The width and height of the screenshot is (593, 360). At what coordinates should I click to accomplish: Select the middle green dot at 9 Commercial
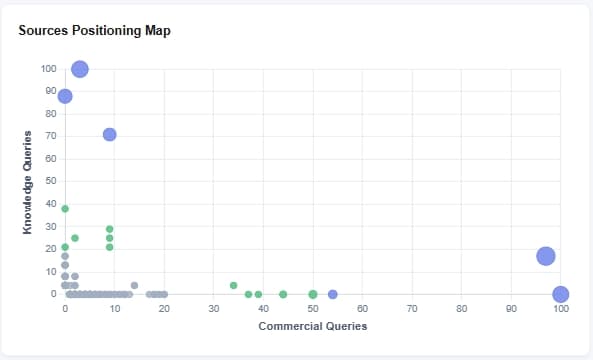(x=110, y=238)
